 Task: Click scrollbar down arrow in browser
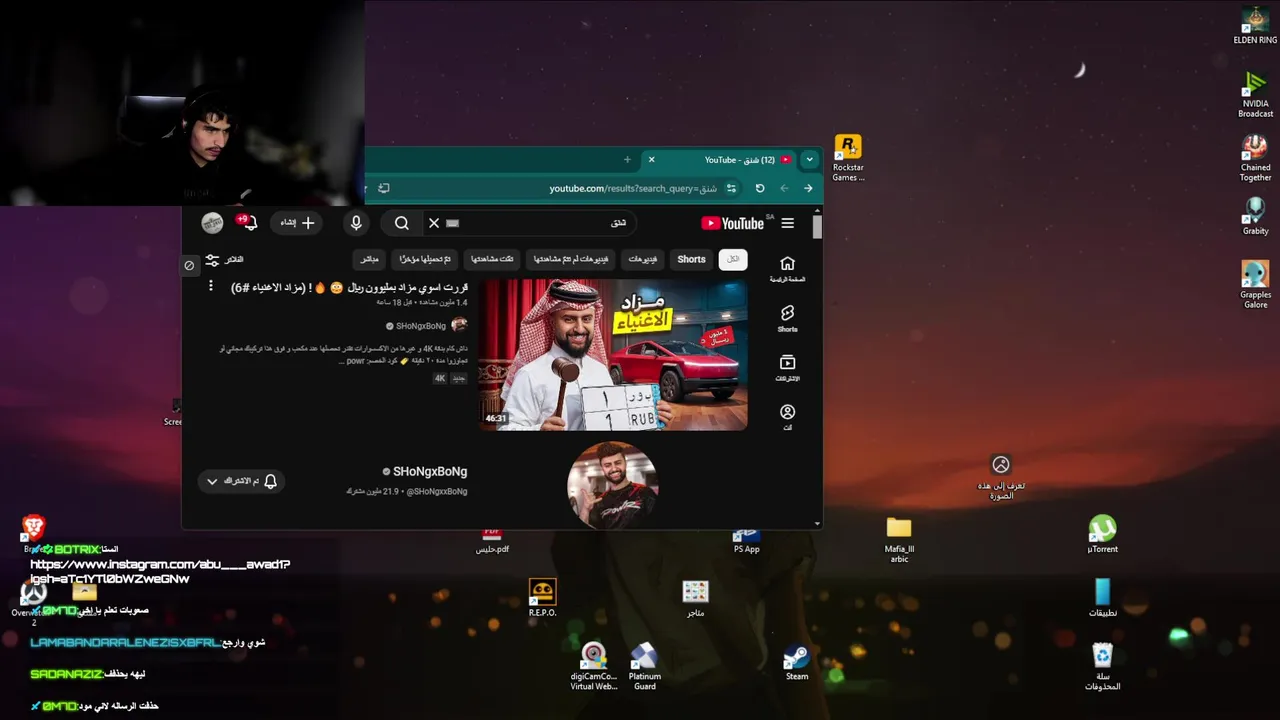(817, 523)
